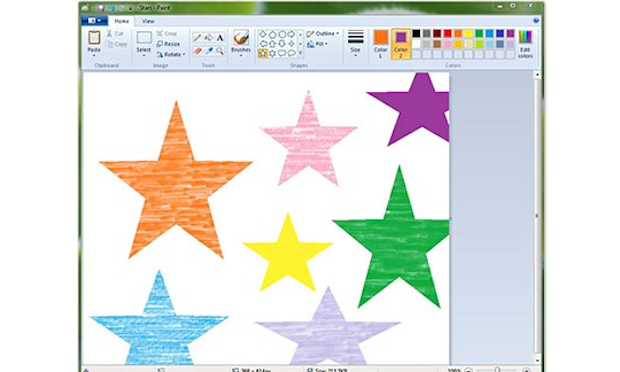
Task: Choose the six-point star shape
Action: tap(272, 53)
